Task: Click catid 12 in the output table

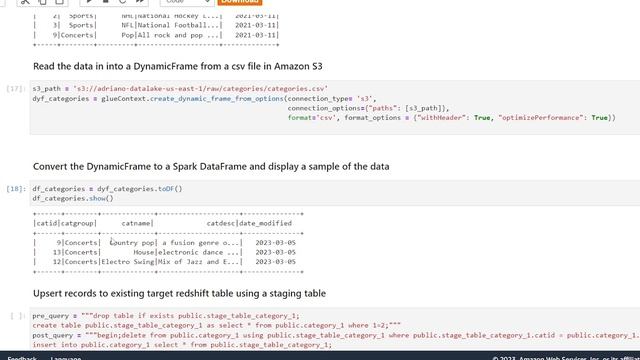Action: pos(57,262)
